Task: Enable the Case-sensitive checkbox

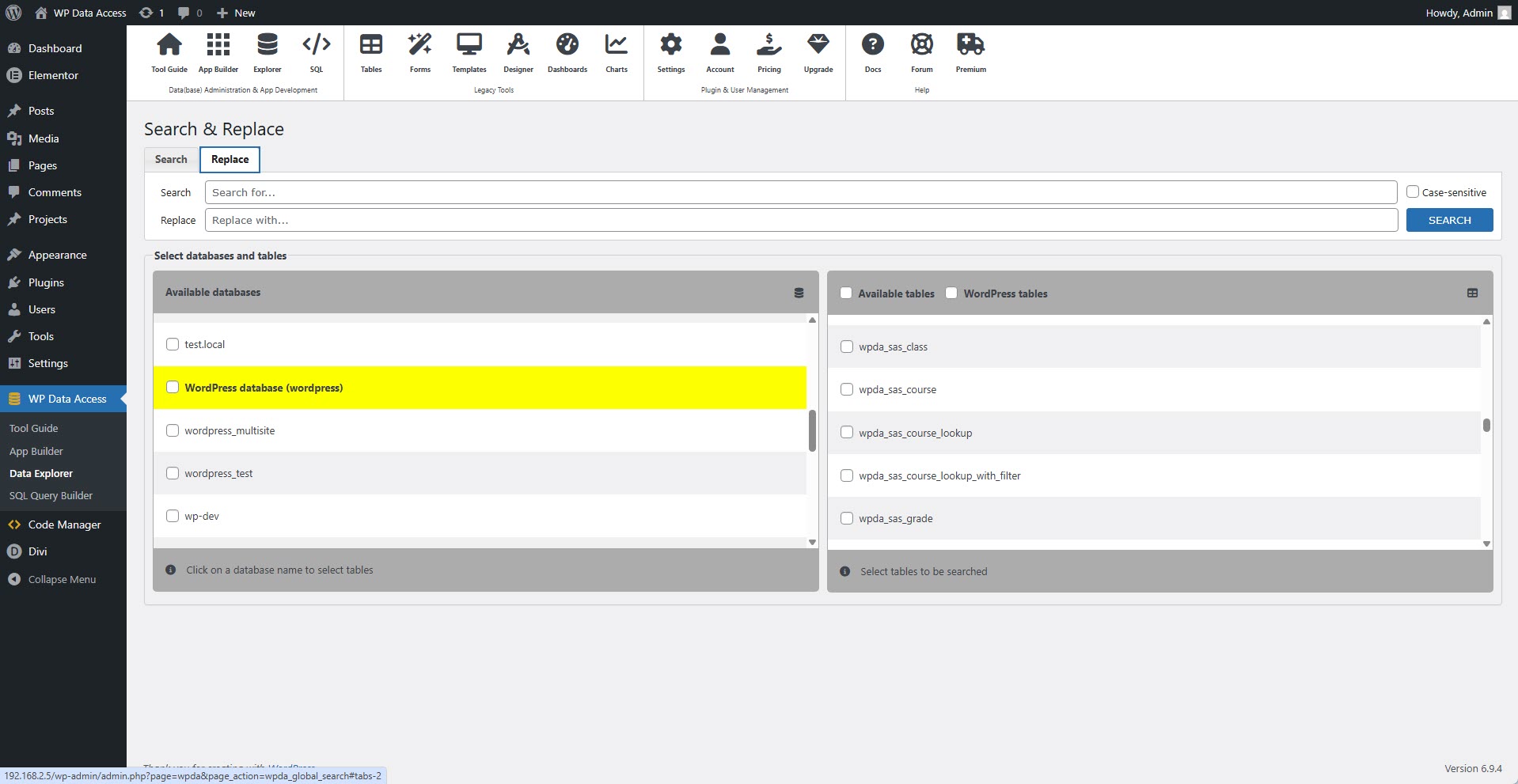Action: point(1413,191)
